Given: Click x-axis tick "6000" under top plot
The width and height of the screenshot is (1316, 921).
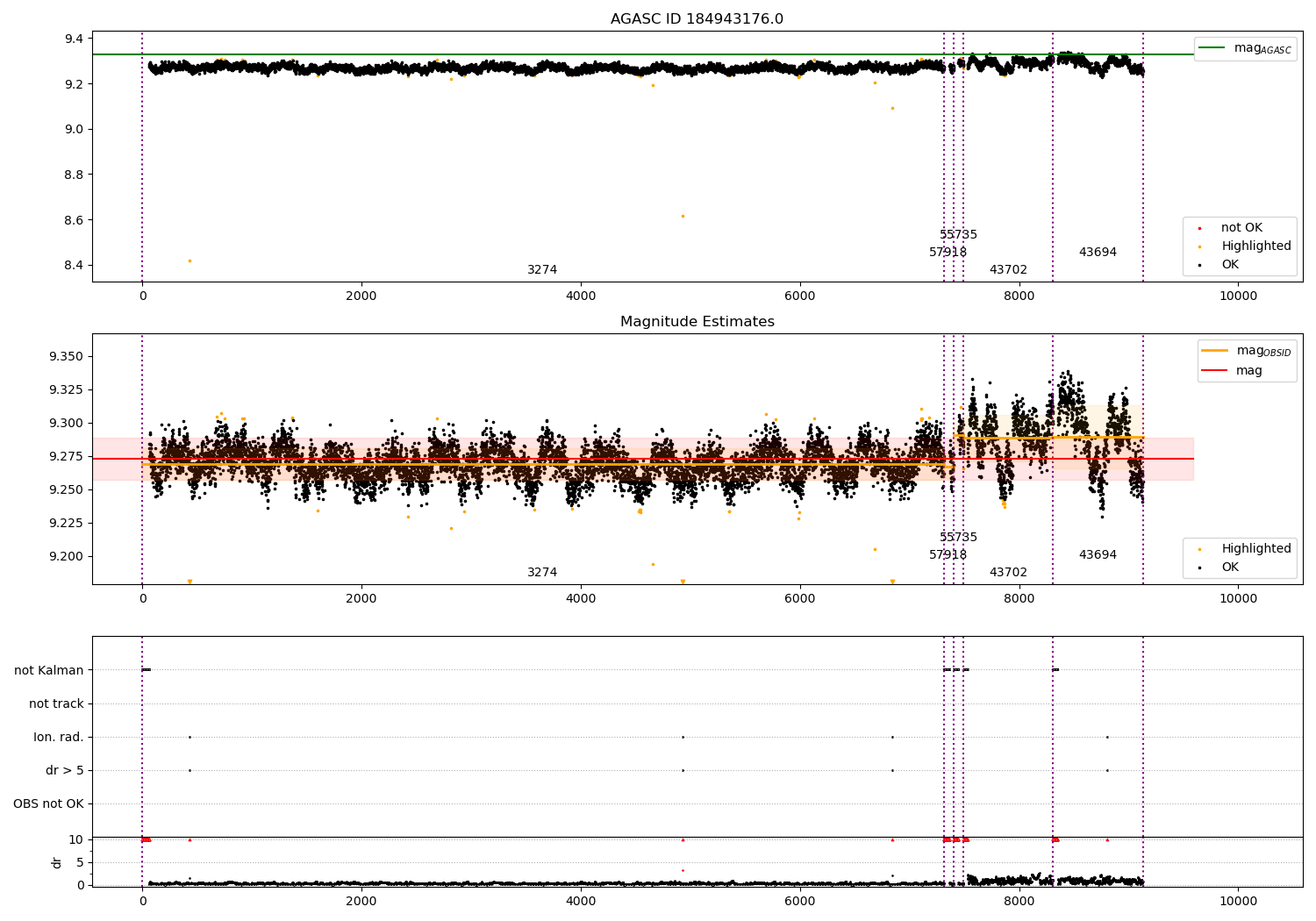Looking at the screenshot, I should coord(800,296).
